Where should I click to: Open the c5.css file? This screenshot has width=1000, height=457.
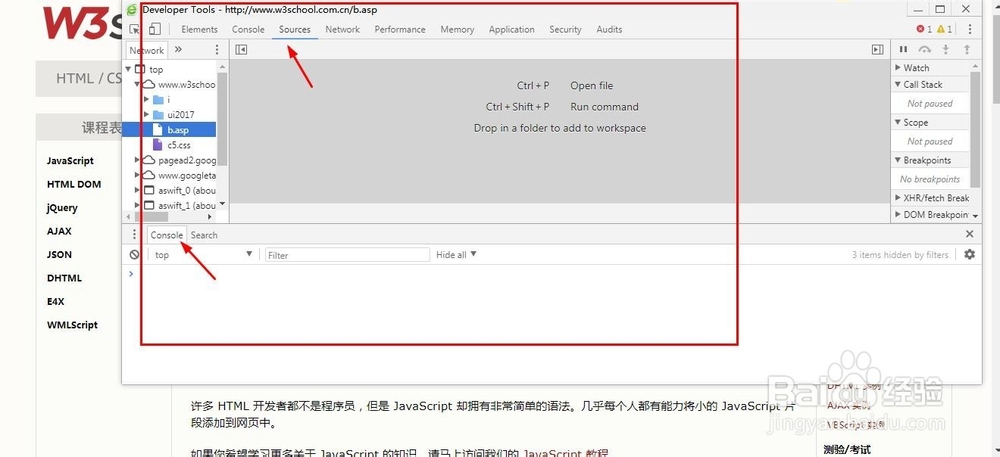click(x=179, y=145)
